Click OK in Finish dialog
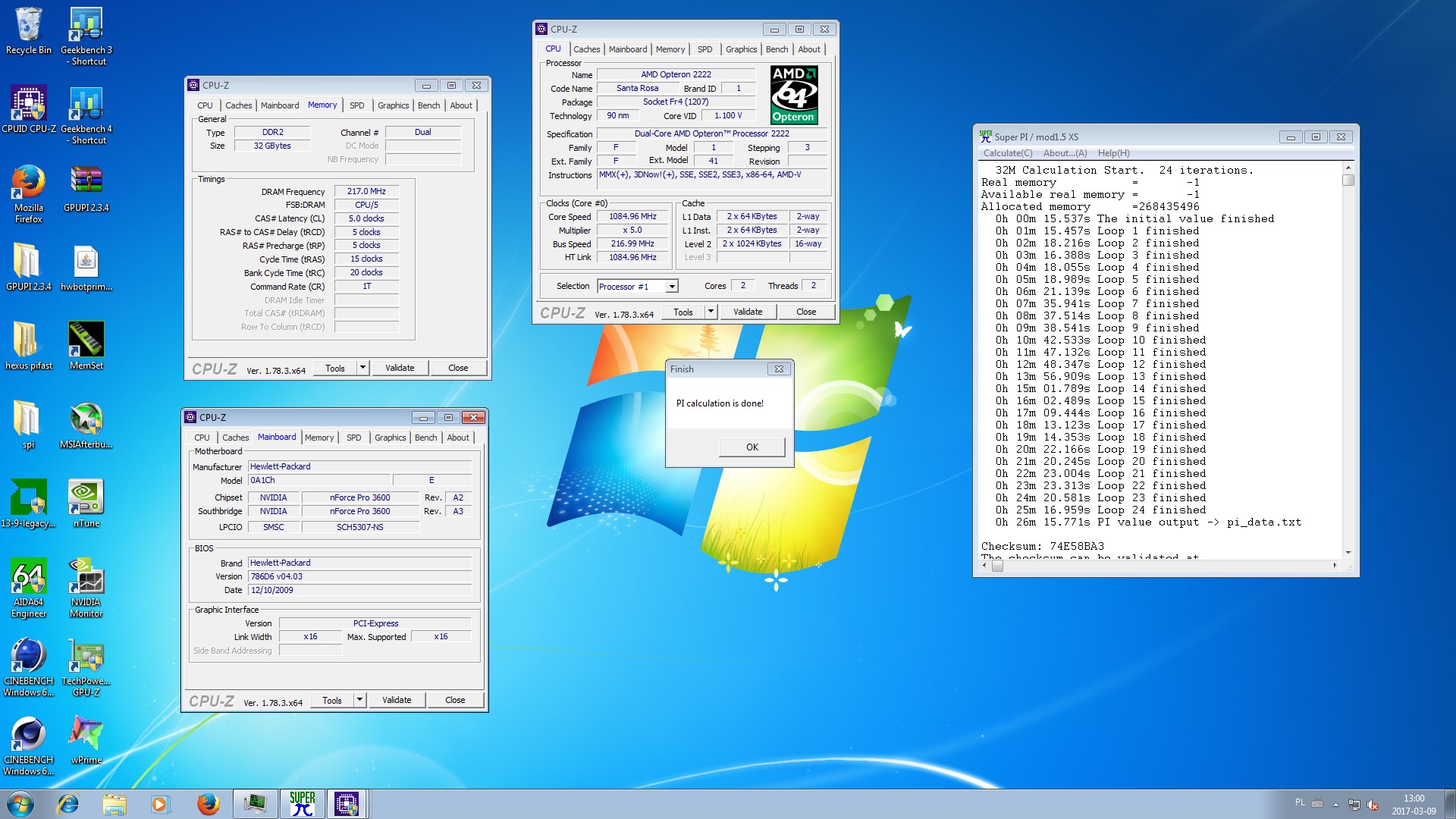1456x819 pixels. 752,447
